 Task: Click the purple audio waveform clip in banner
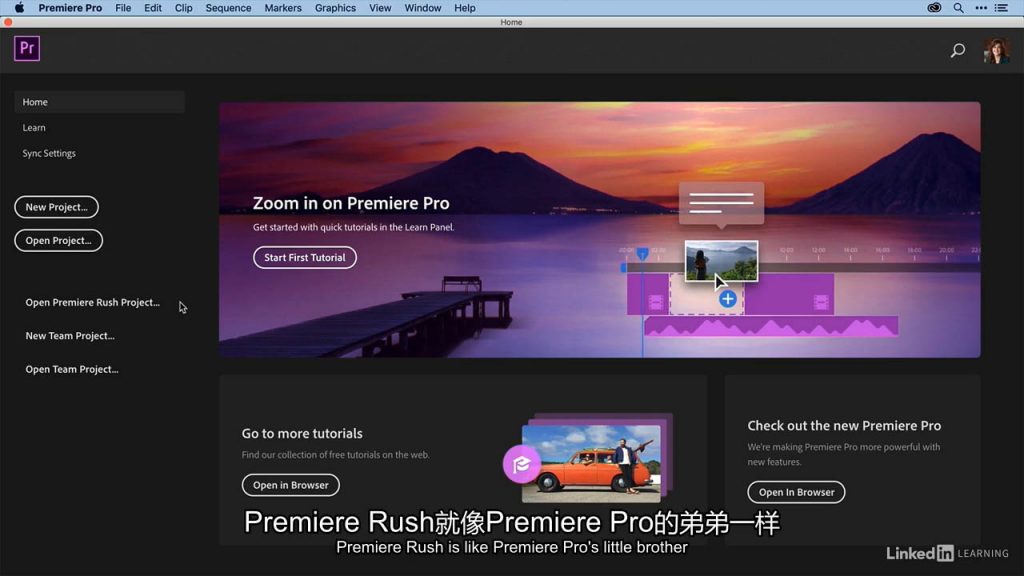(771, 327)
